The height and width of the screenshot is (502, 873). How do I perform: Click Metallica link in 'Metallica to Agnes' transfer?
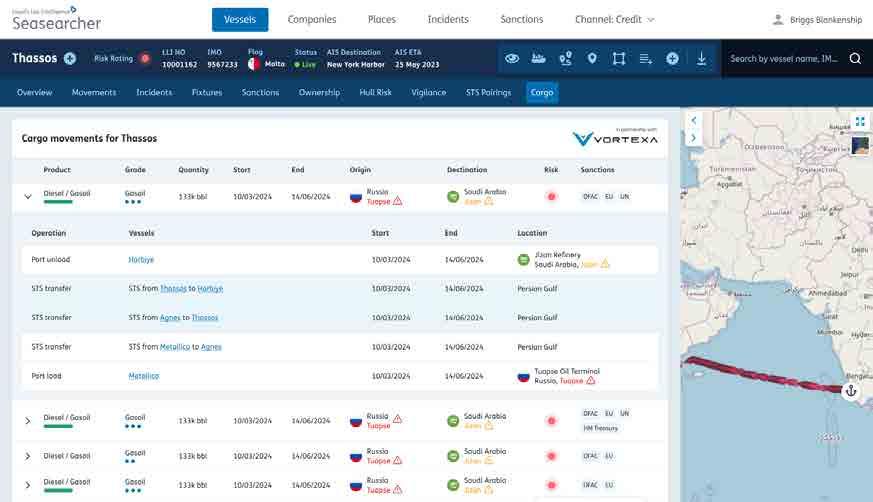pos(175,347)
